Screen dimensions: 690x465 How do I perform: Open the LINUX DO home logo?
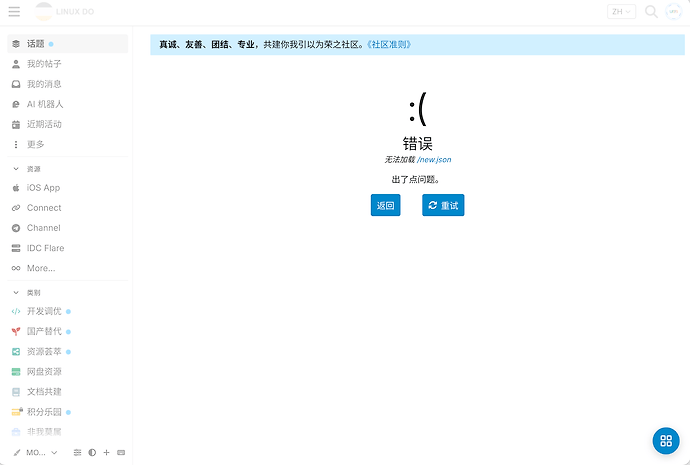pyautogui.click(x=65, y=11)
